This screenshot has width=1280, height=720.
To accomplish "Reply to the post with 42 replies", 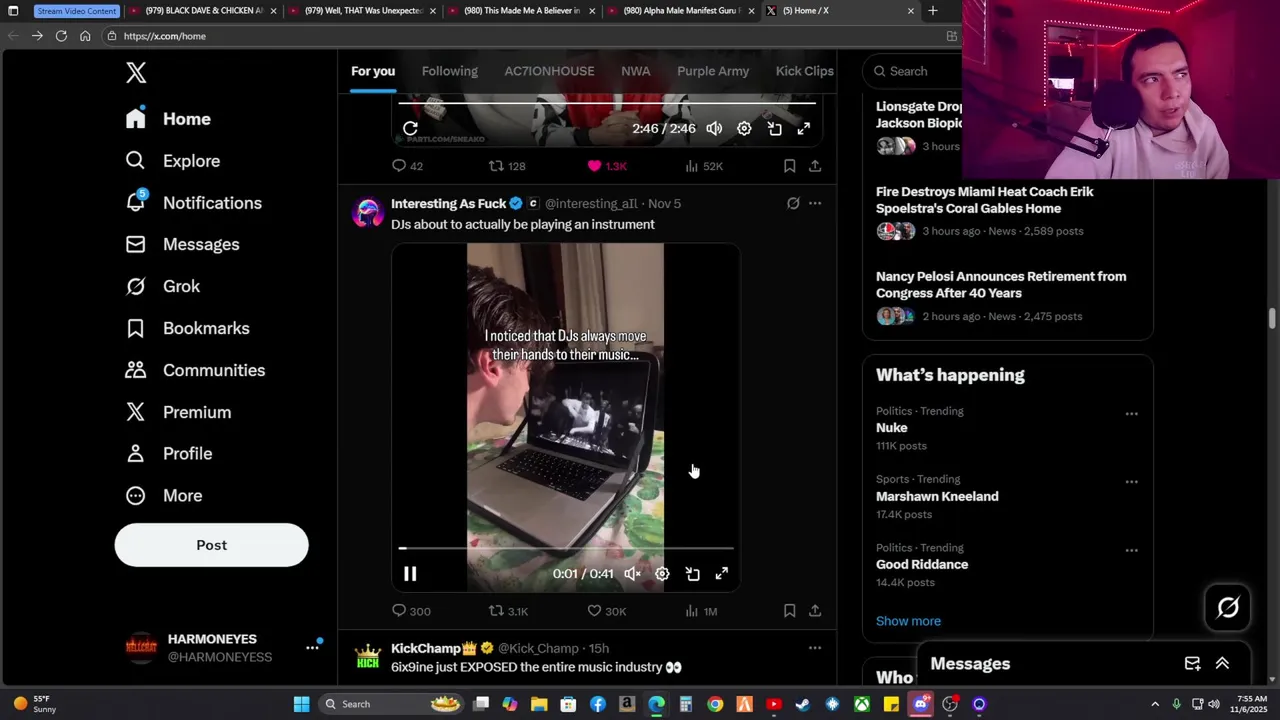I will tap(407, 166).
